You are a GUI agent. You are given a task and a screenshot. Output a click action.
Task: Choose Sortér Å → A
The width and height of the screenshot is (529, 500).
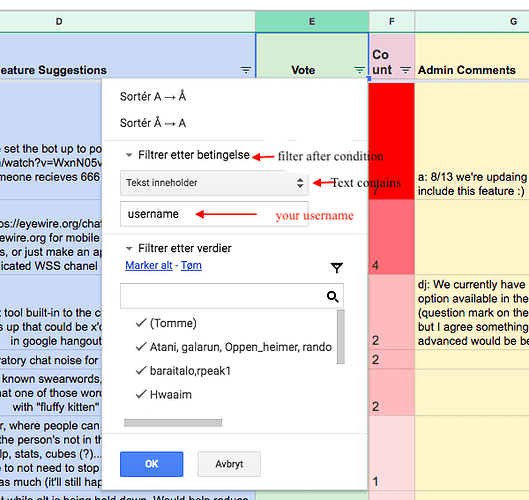click(153, 123)
